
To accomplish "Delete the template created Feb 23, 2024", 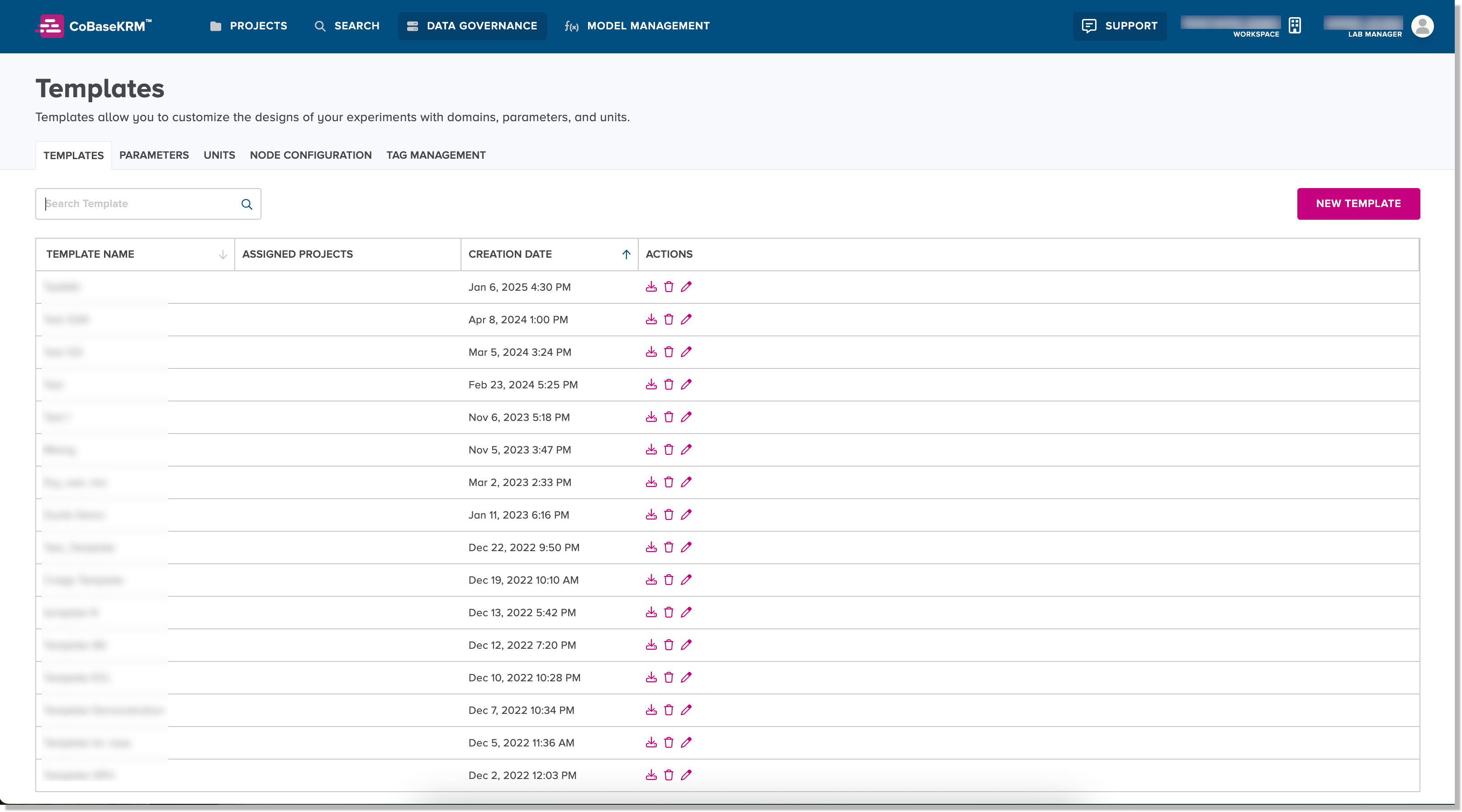I will click(x=669, y=384).
